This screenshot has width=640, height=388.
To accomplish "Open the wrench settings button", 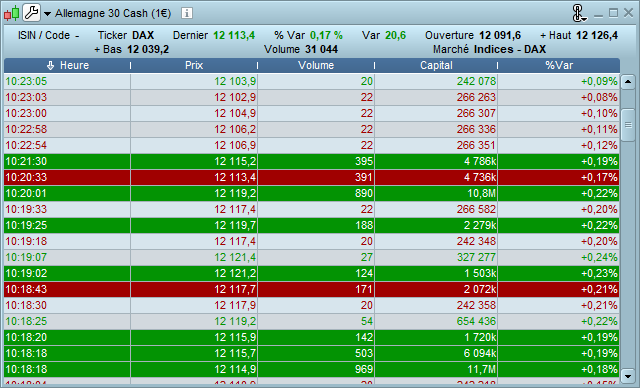I will tap(31, 13).
